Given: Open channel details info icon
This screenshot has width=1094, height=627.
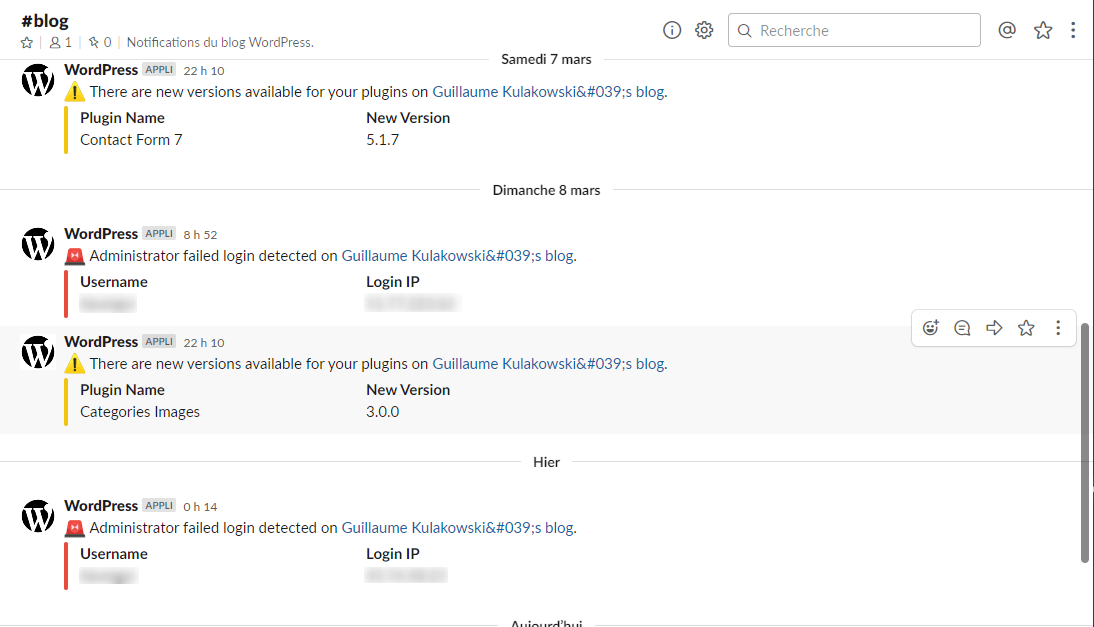Looking at the screenshot, I should [x=672, y=30].
